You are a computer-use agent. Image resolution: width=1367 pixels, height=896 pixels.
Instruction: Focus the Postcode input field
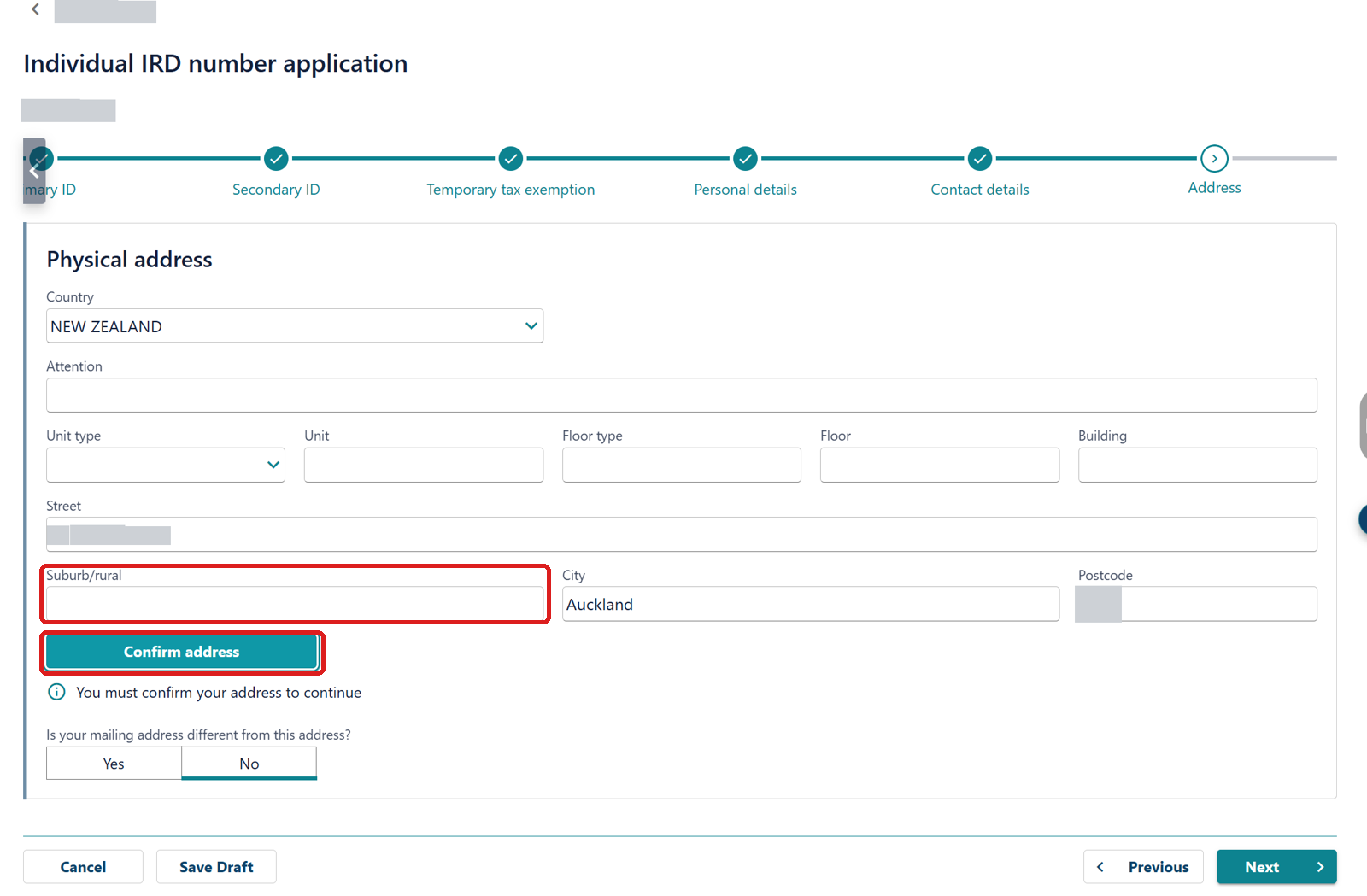1198,604
